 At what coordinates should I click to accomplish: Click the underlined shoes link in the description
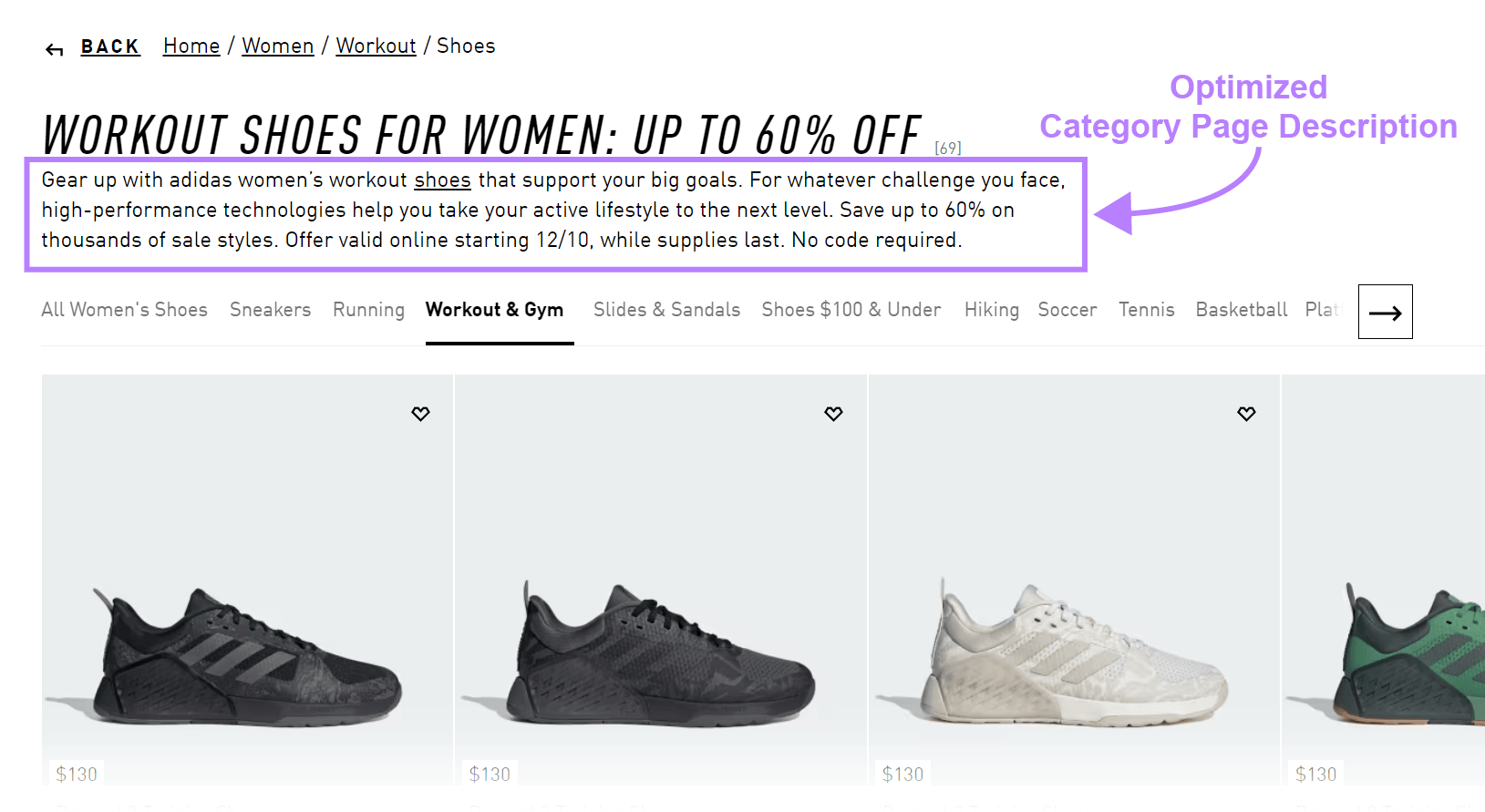tap(442, 180)
